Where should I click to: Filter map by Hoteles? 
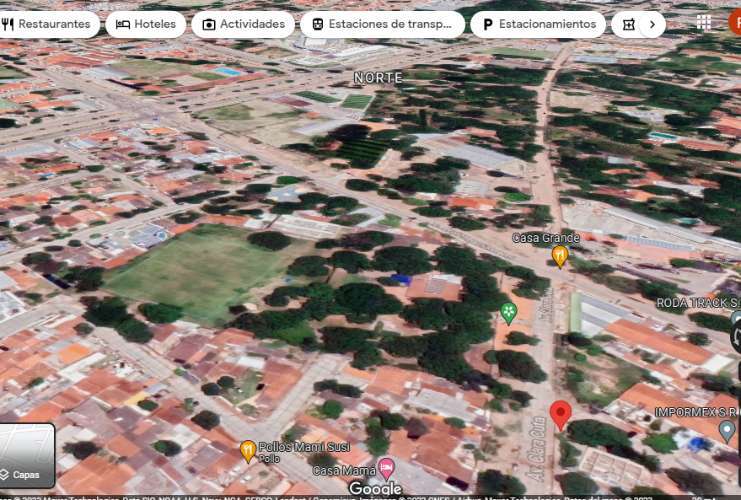pyautogui.click(x=146, y=24)
